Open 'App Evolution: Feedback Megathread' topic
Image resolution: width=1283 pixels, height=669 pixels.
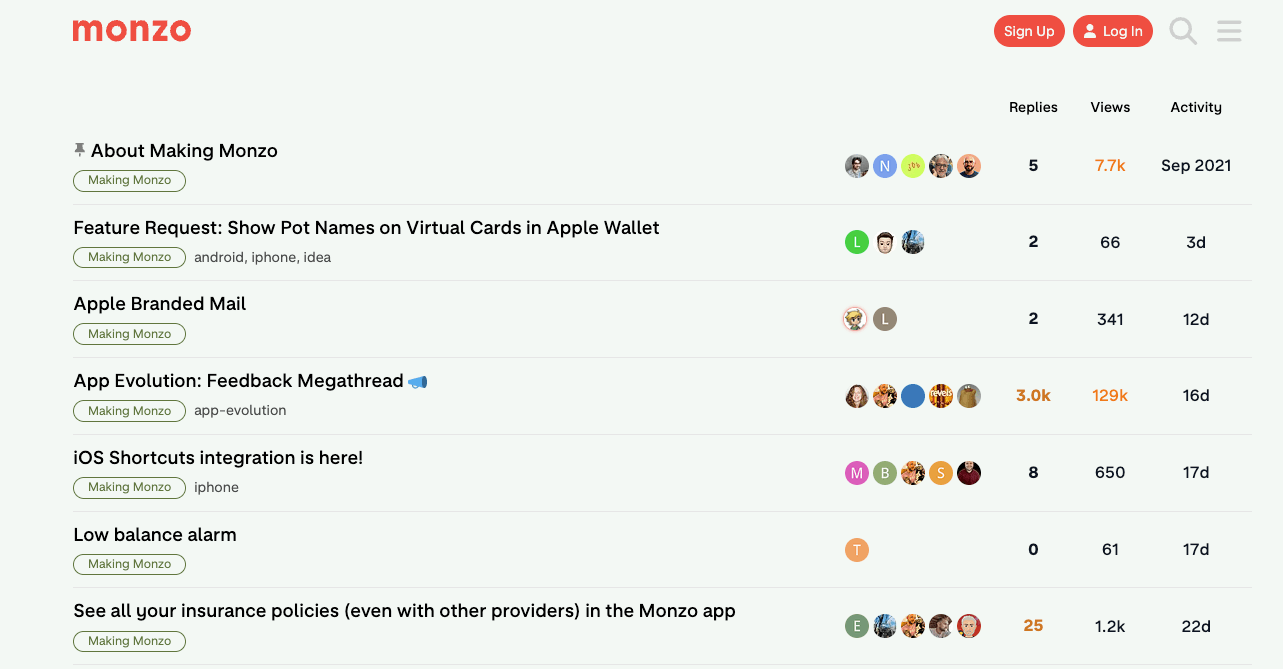click(x=239, y=381)
